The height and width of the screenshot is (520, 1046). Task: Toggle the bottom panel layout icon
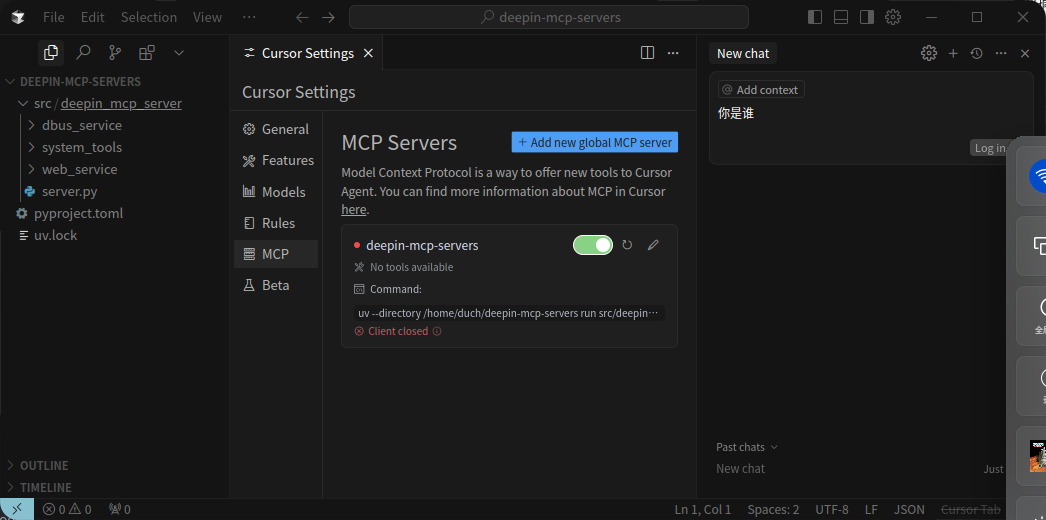point(841,17)
